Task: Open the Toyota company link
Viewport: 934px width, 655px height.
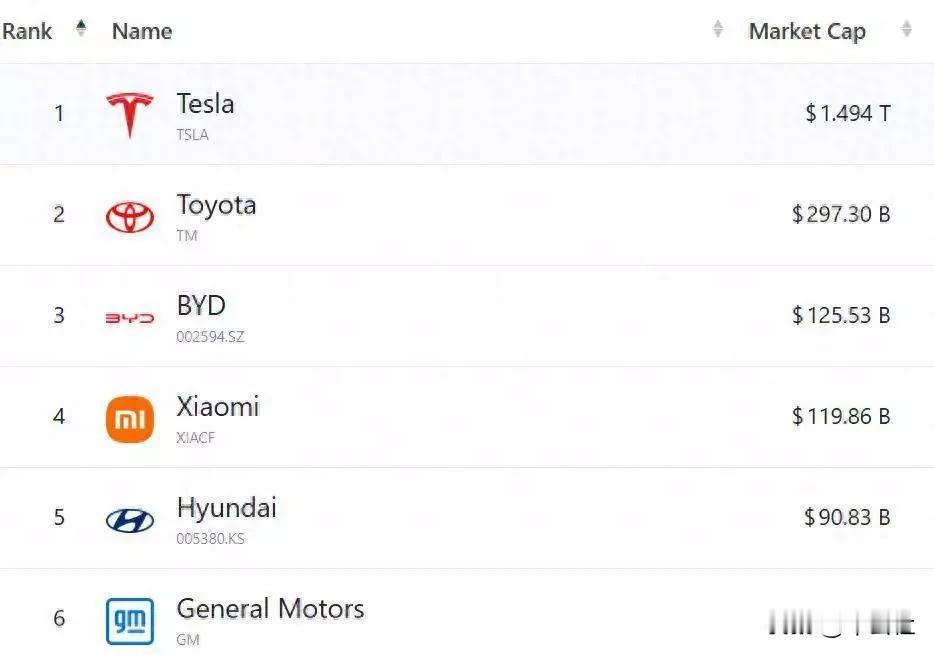Action: pos(216,205)
